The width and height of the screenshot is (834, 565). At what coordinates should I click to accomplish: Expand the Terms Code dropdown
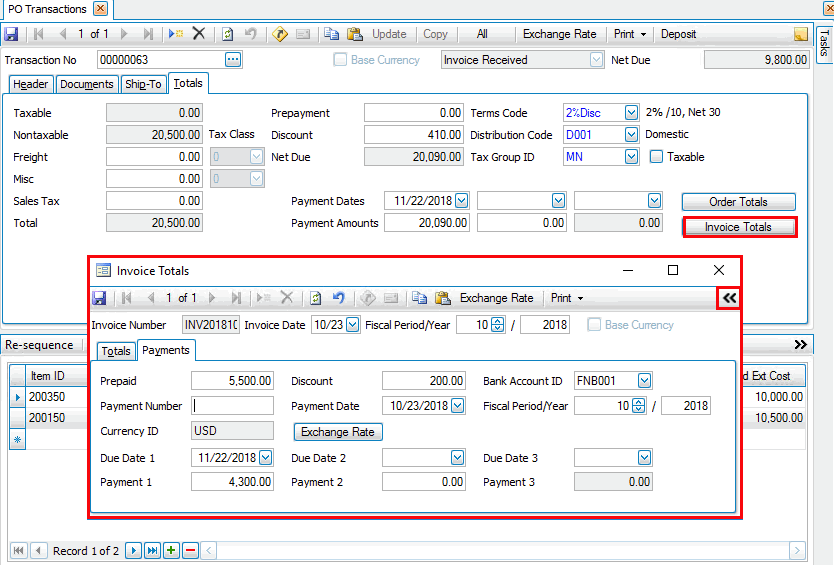[x=631, y=113]
